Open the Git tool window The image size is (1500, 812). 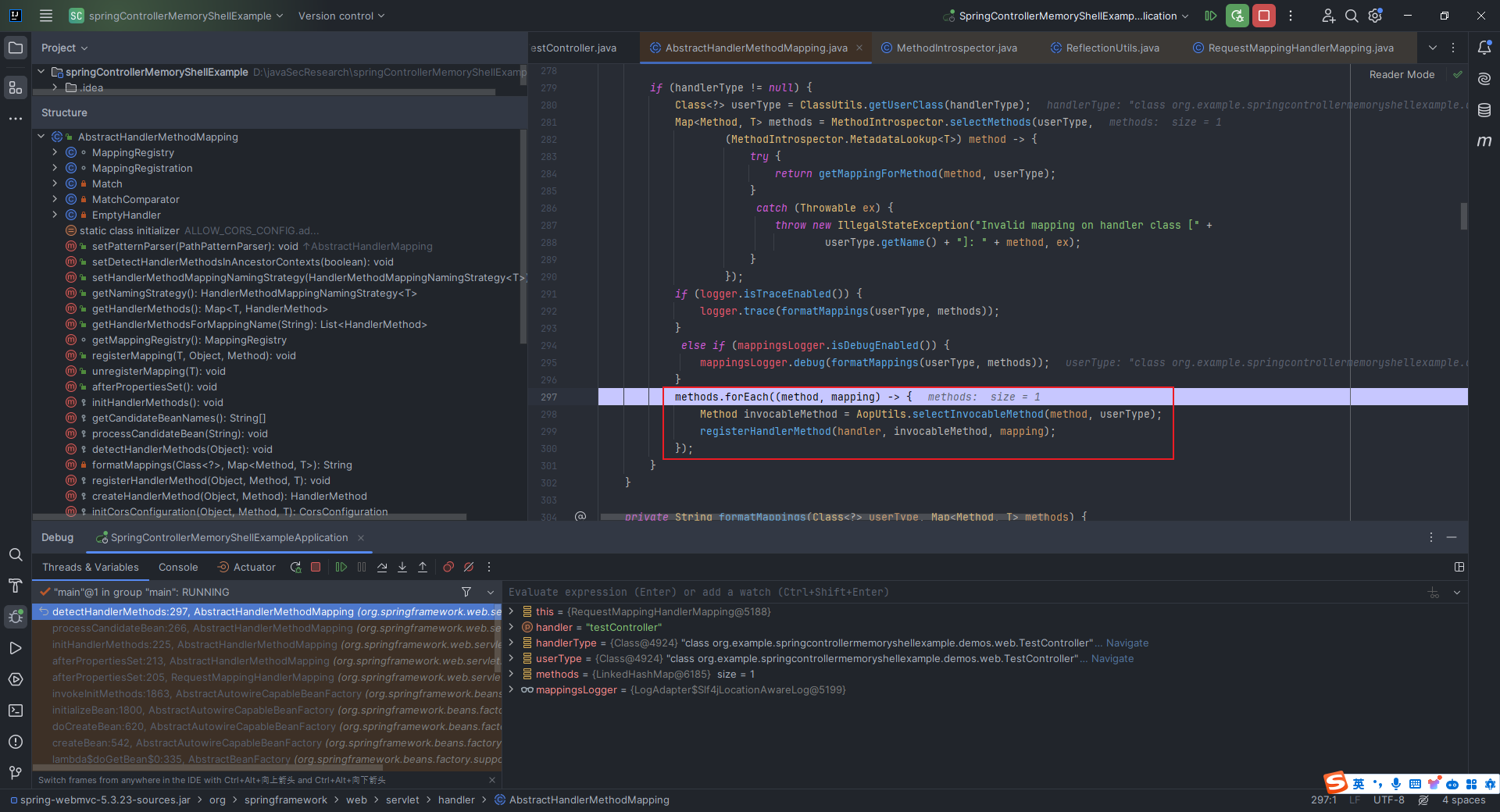coord(16,773)
